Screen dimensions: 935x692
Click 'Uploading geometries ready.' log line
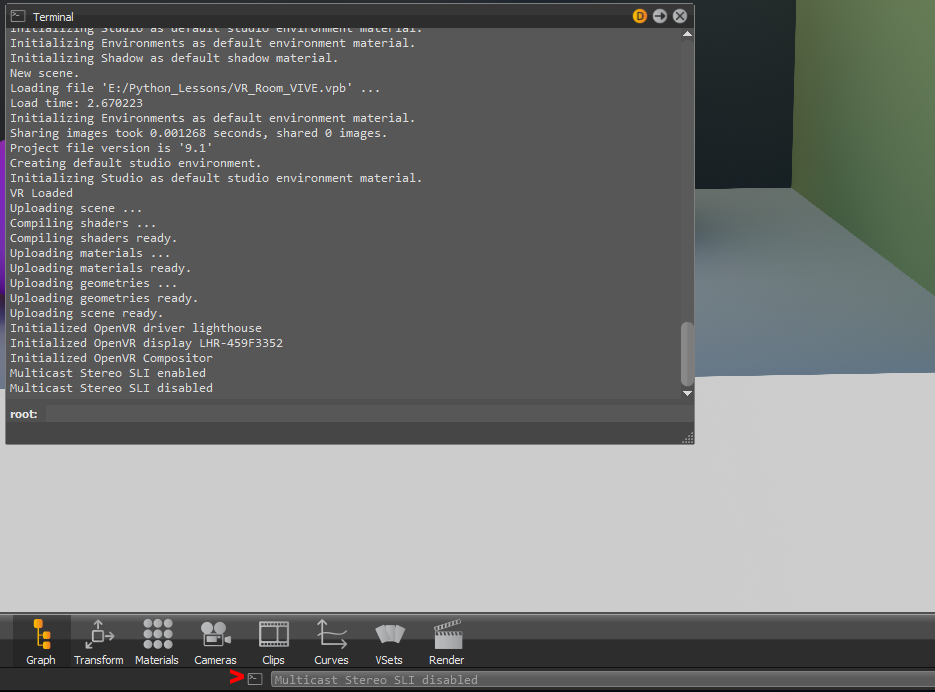(104, 298)
